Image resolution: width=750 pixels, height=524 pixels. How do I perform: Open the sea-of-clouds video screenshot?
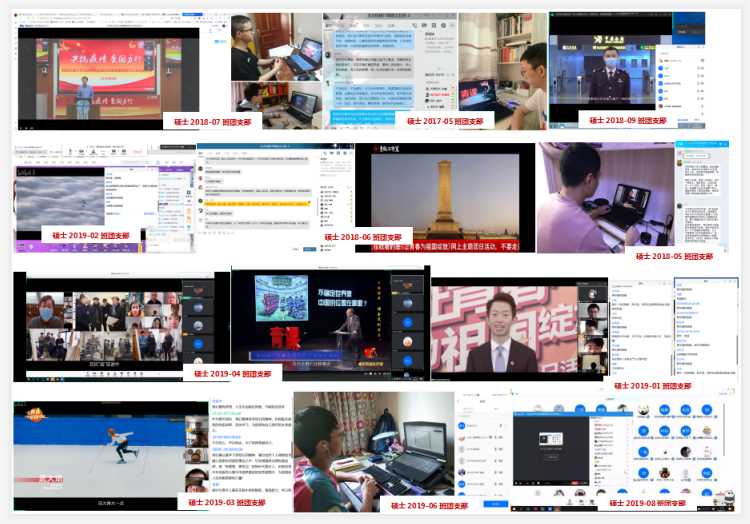[x=104, y=198]
